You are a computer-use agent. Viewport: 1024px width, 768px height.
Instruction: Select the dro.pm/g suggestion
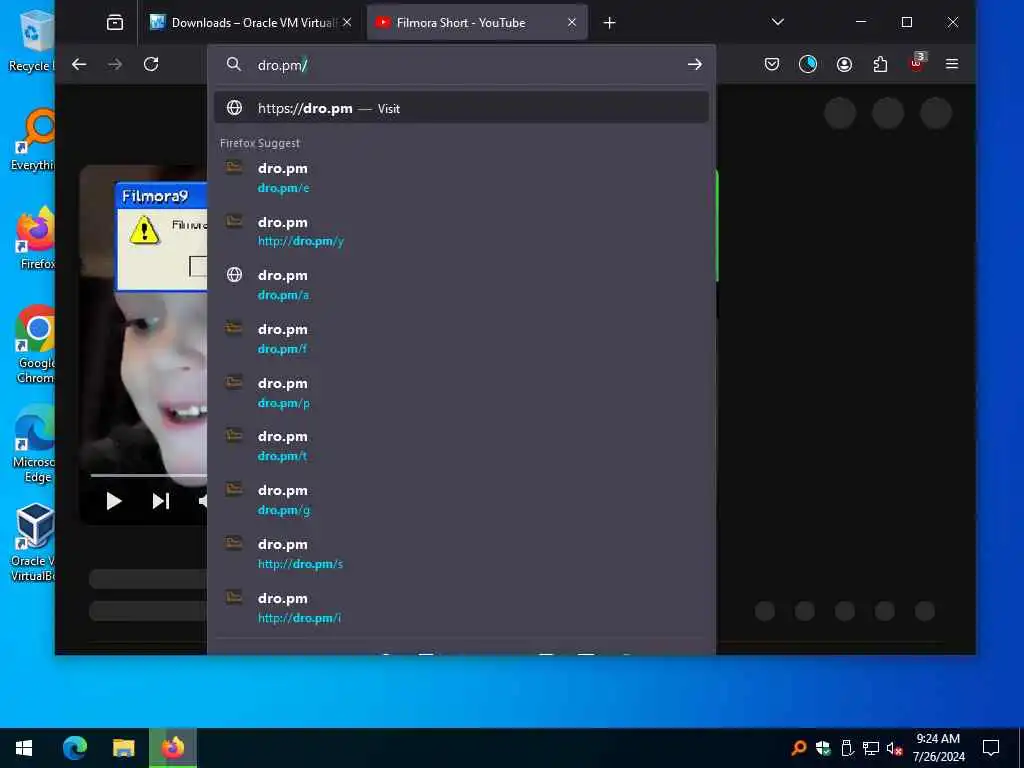click(x=462, y=500)
